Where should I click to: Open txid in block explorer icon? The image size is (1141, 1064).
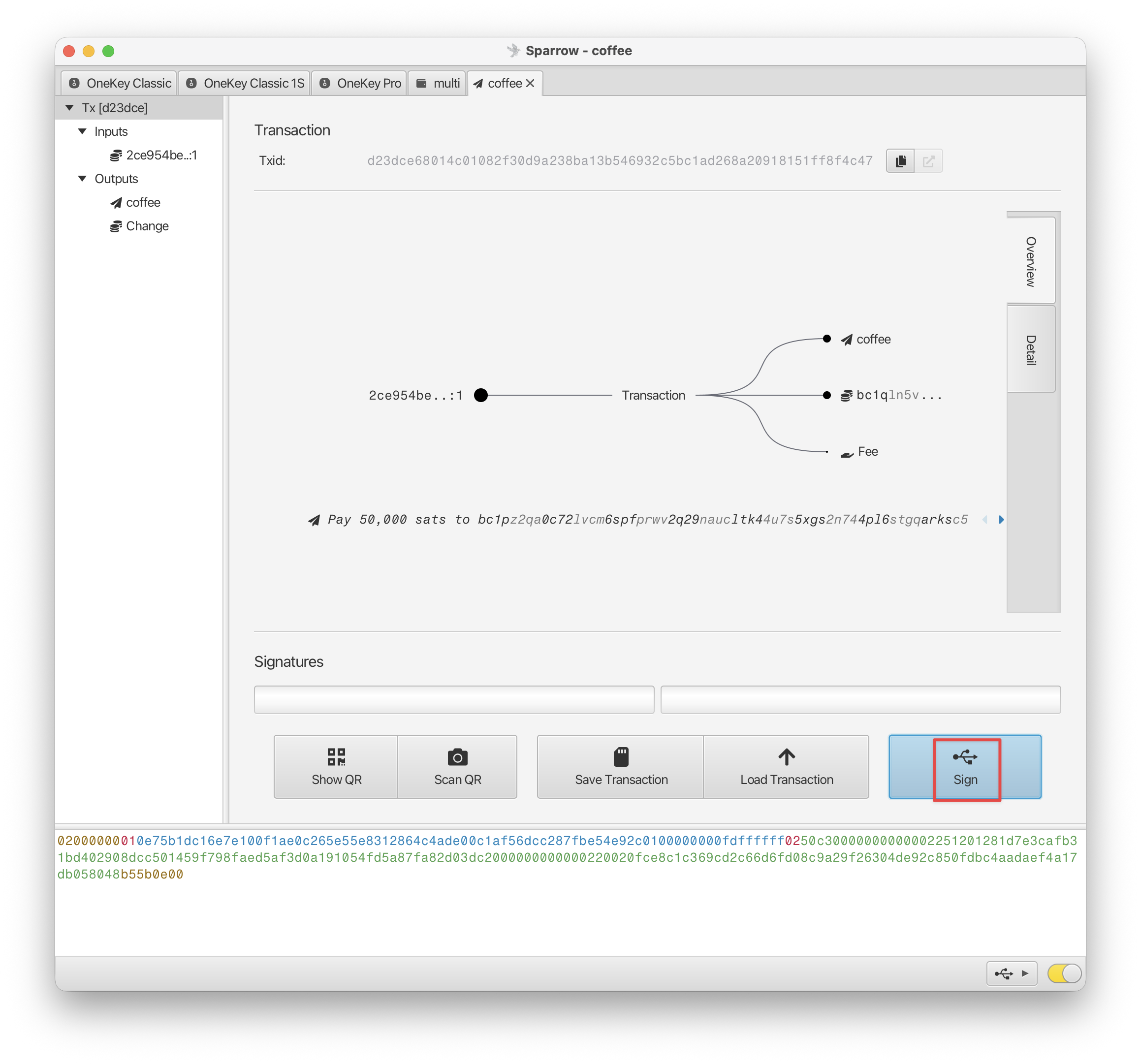tap(928, 161)
